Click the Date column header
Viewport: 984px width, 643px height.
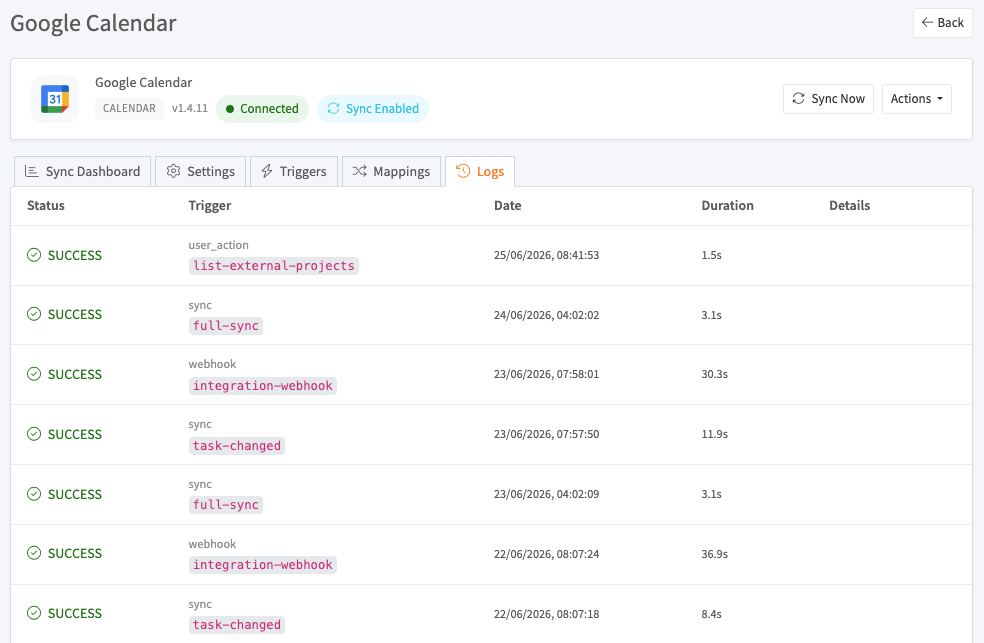(x=508, y=205)
